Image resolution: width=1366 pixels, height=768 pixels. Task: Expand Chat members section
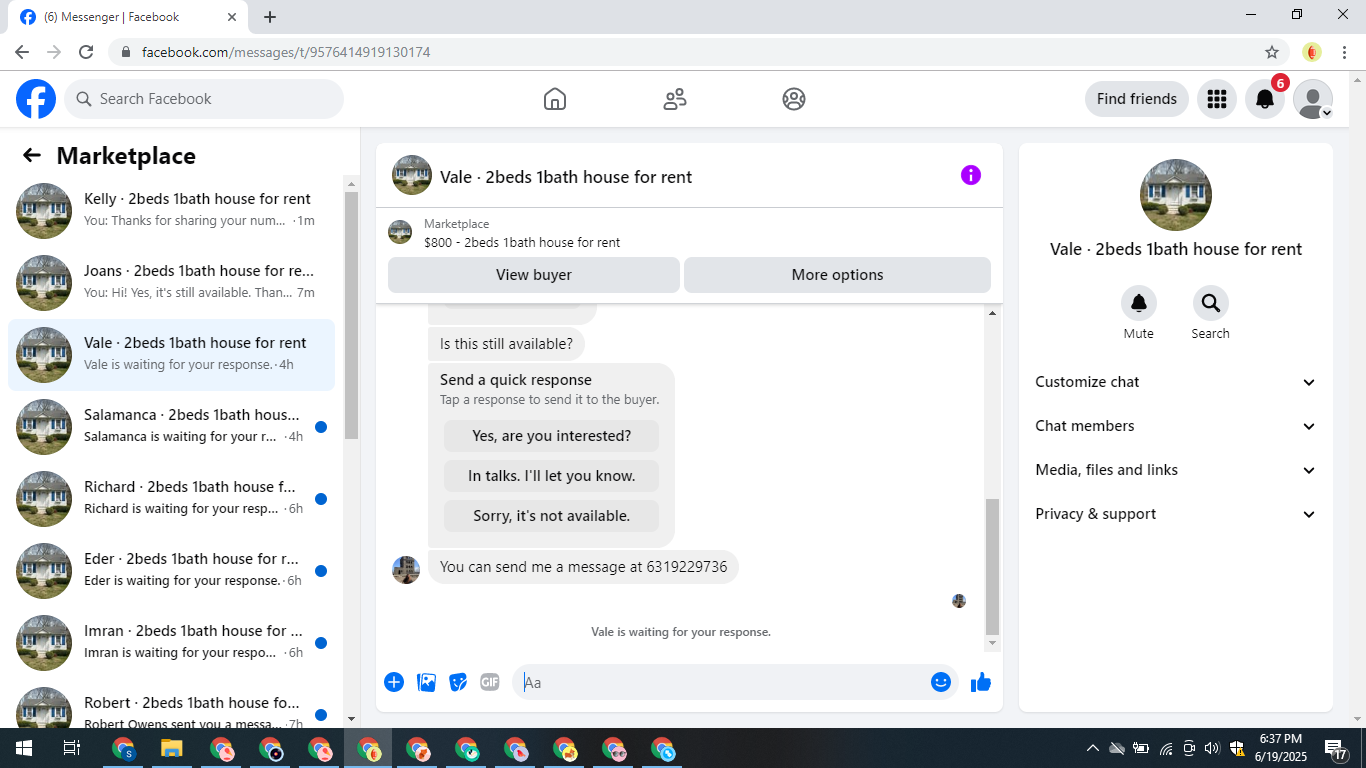tap(1176, 426)
